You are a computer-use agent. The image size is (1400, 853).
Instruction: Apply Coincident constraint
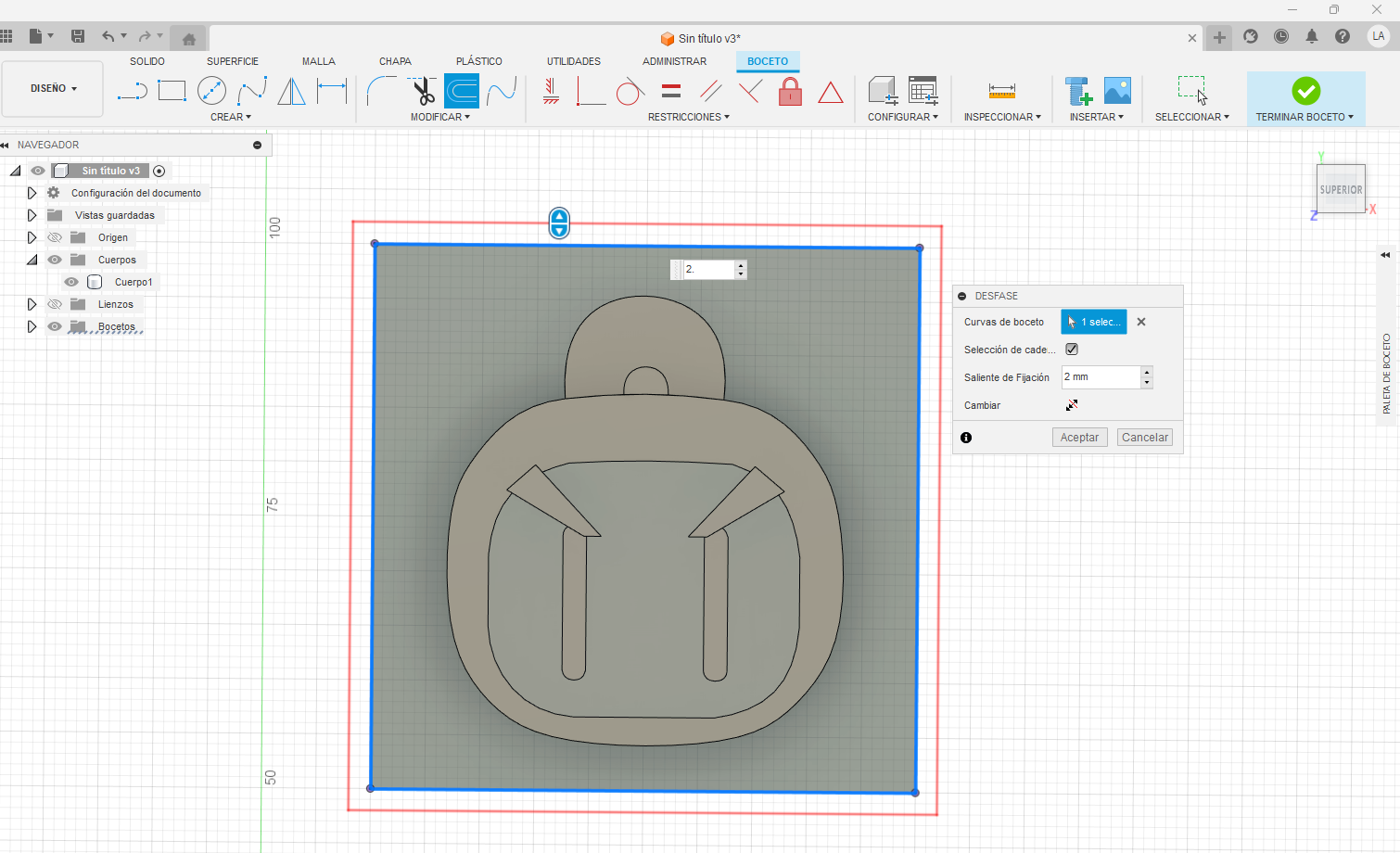[x=591, y=91]
